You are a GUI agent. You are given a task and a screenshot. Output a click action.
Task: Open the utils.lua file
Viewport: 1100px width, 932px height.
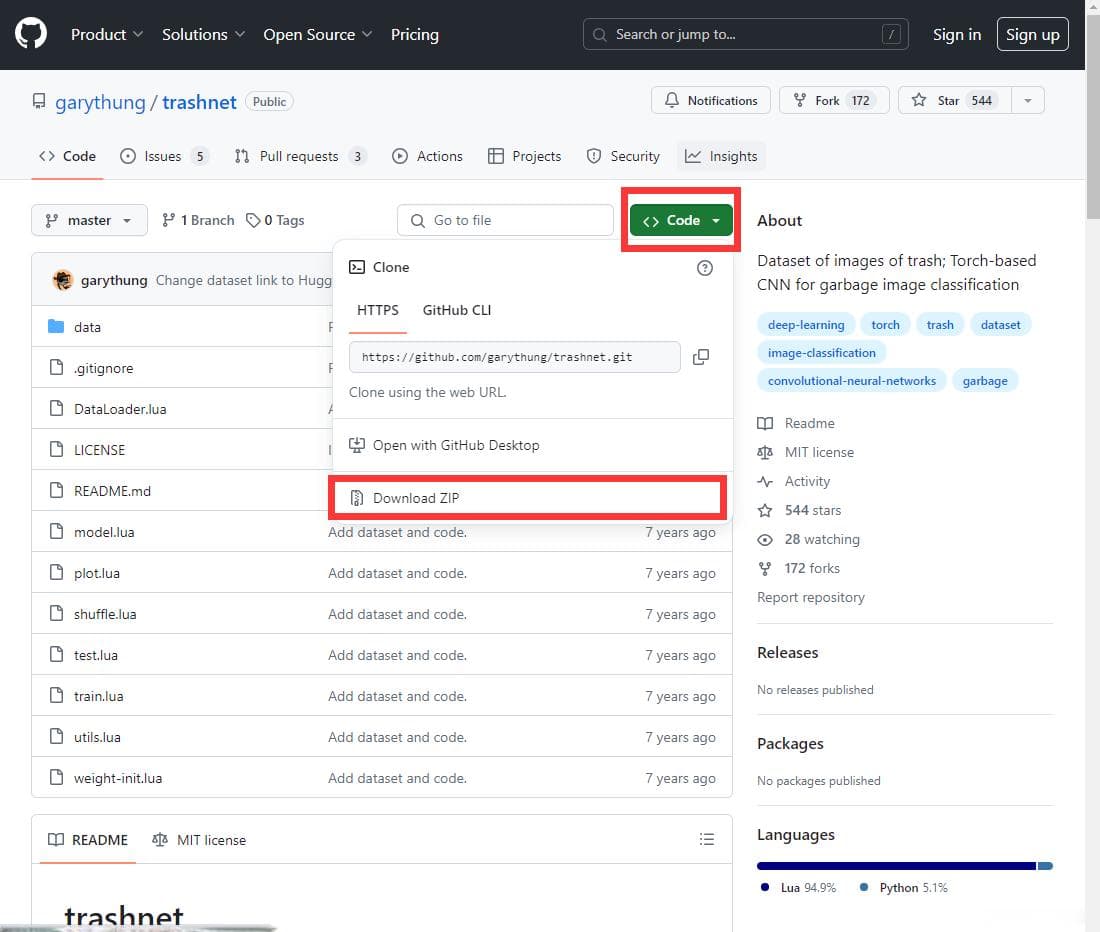point(98,737)
